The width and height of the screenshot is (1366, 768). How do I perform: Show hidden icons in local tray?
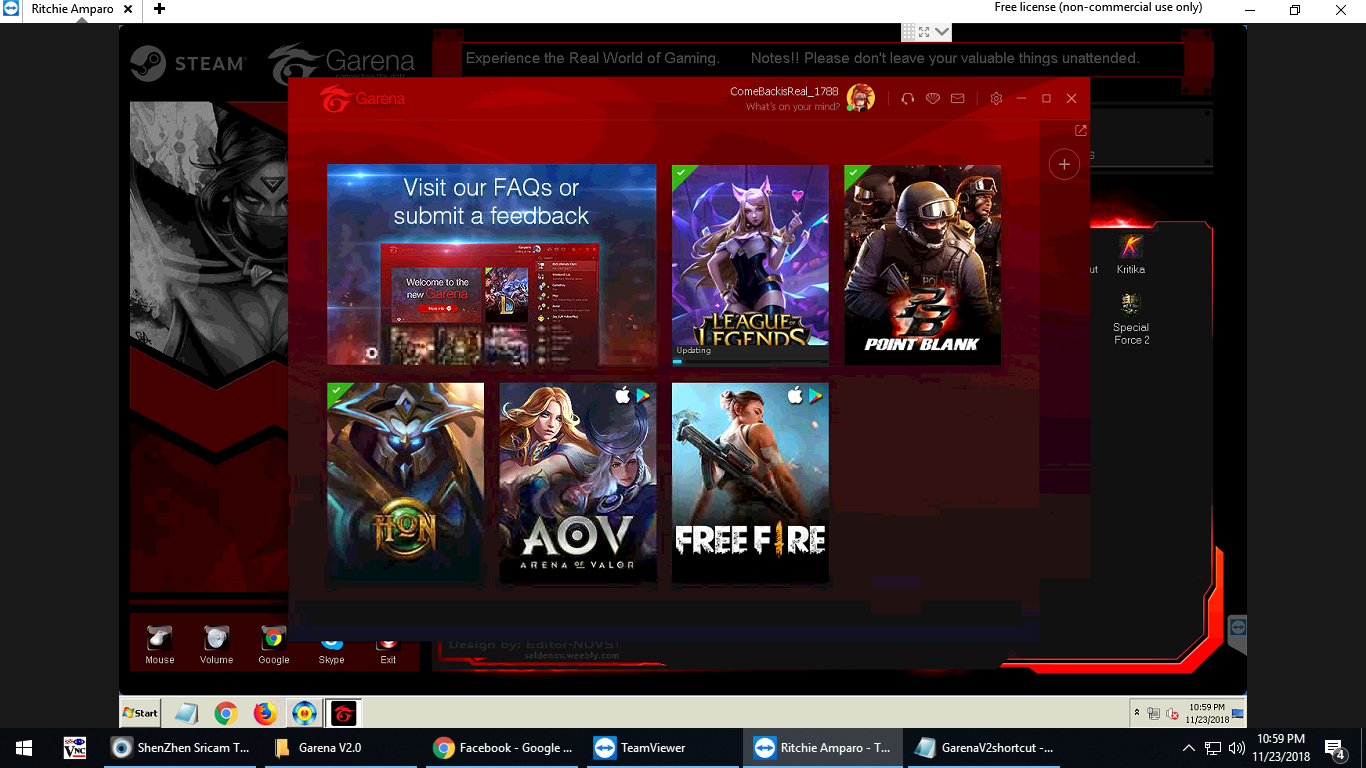coord(1189,748)
